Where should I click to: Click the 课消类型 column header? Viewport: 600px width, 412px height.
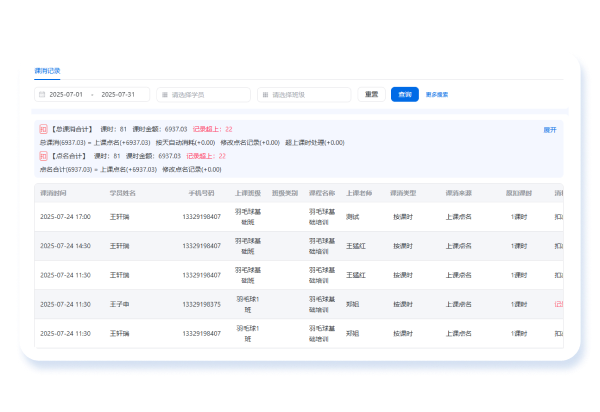[x=403, y=193]
